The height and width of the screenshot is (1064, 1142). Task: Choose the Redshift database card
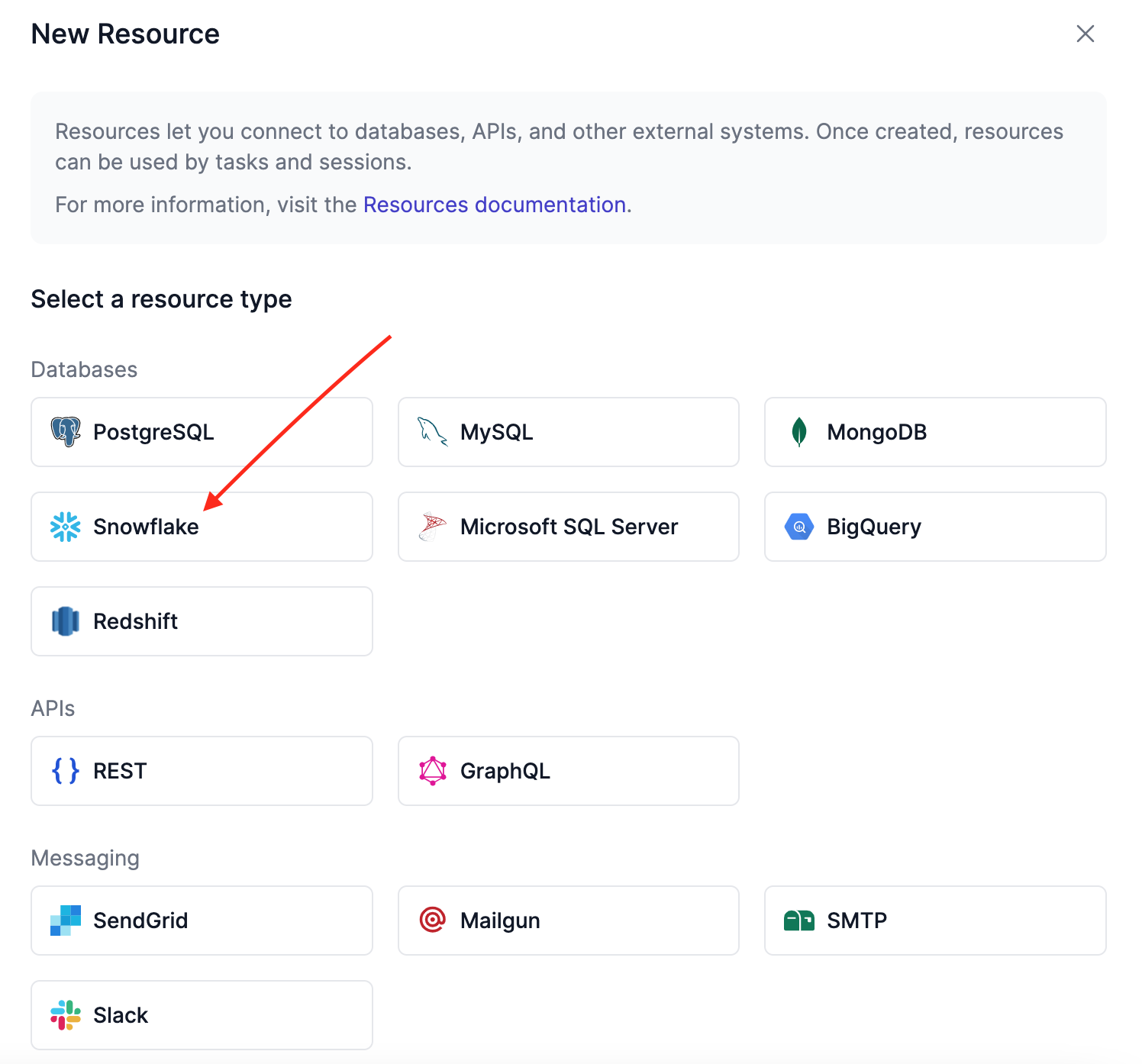tap(202, 621)
